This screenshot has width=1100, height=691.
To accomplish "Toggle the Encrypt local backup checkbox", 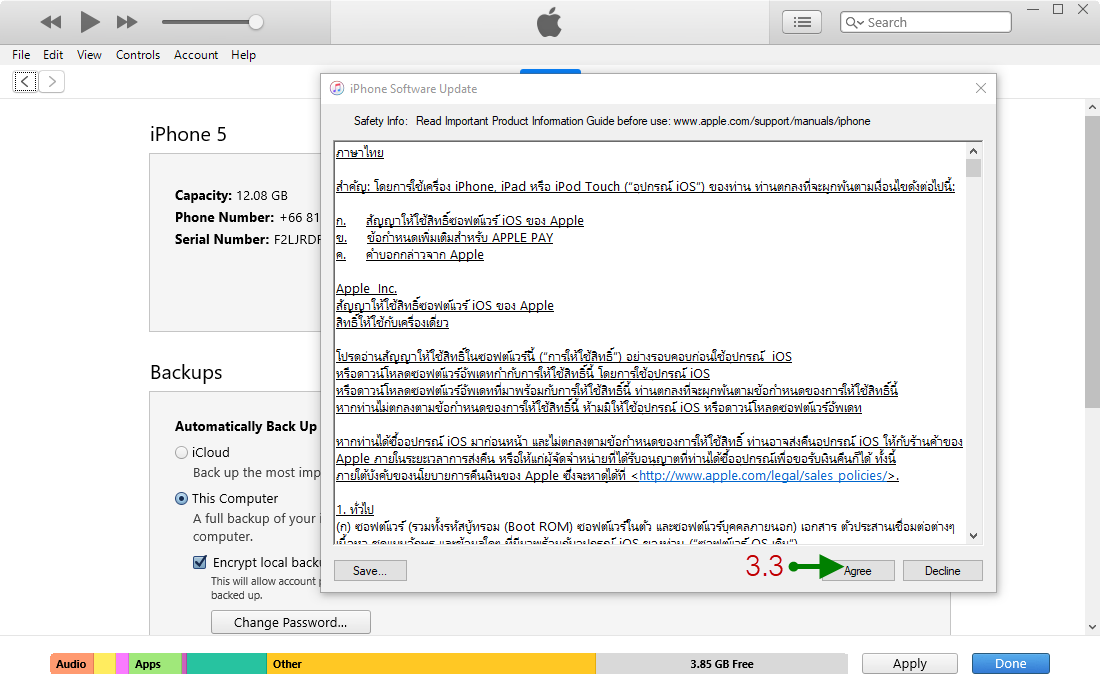I will pyautogui.click(x=200, y=563).
